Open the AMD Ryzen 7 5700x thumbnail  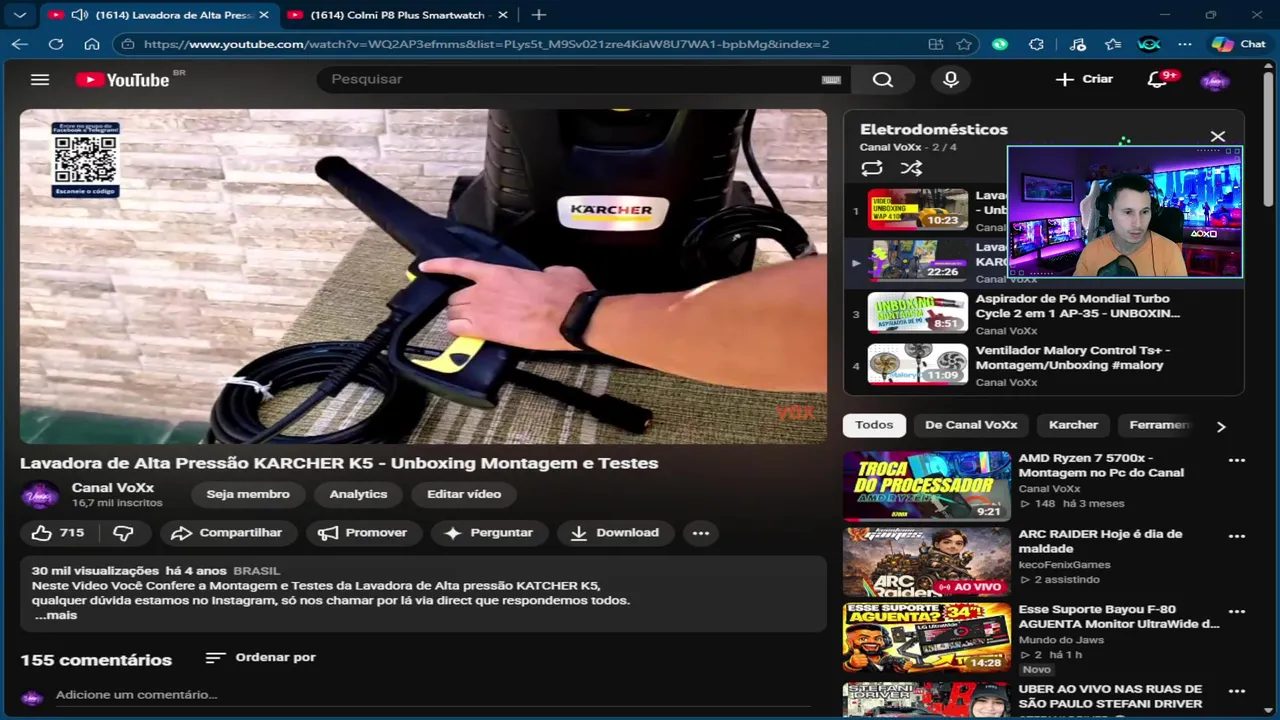pyautogui.click(x=926, y=486)
